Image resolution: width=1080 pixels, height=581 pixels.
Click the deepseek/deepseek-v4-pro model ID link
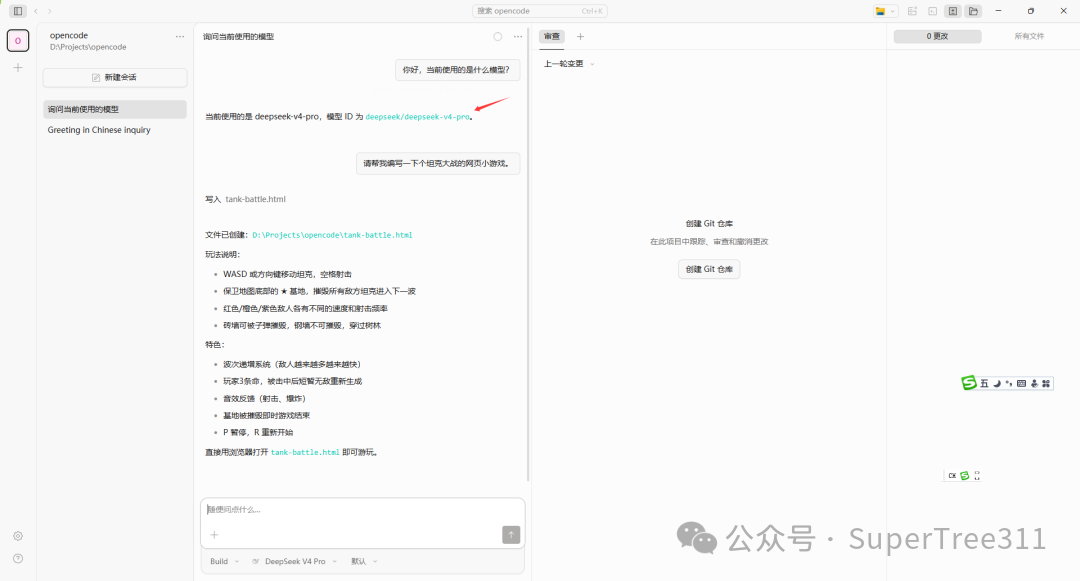click(x=417, y=117)
